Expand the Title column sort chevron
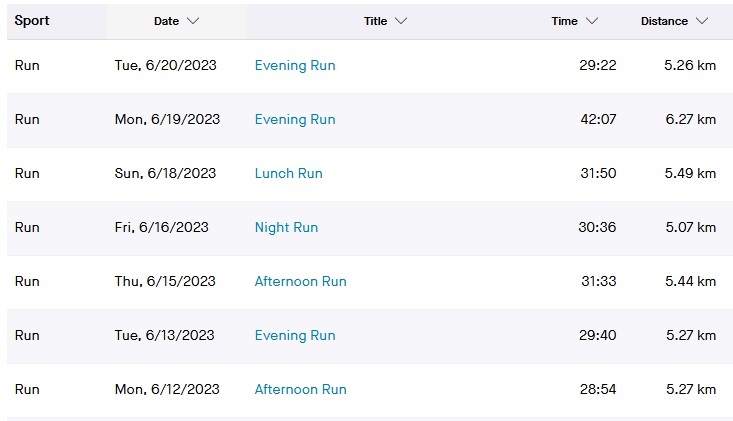The width and height of the screenshot is (733, 421). tap(401, 21)
